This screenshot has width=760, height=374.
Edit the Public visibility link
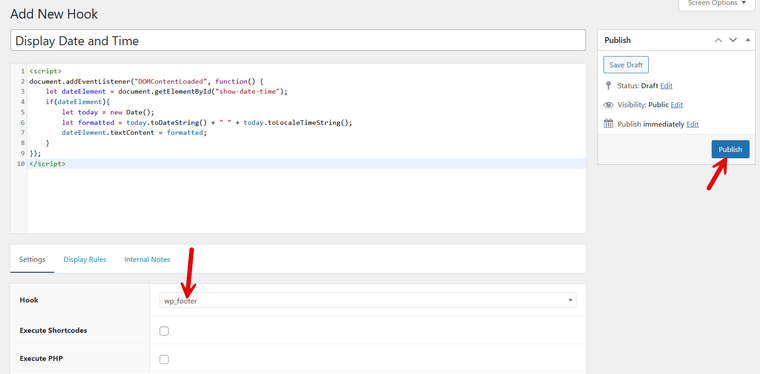[x=677, y=105]
